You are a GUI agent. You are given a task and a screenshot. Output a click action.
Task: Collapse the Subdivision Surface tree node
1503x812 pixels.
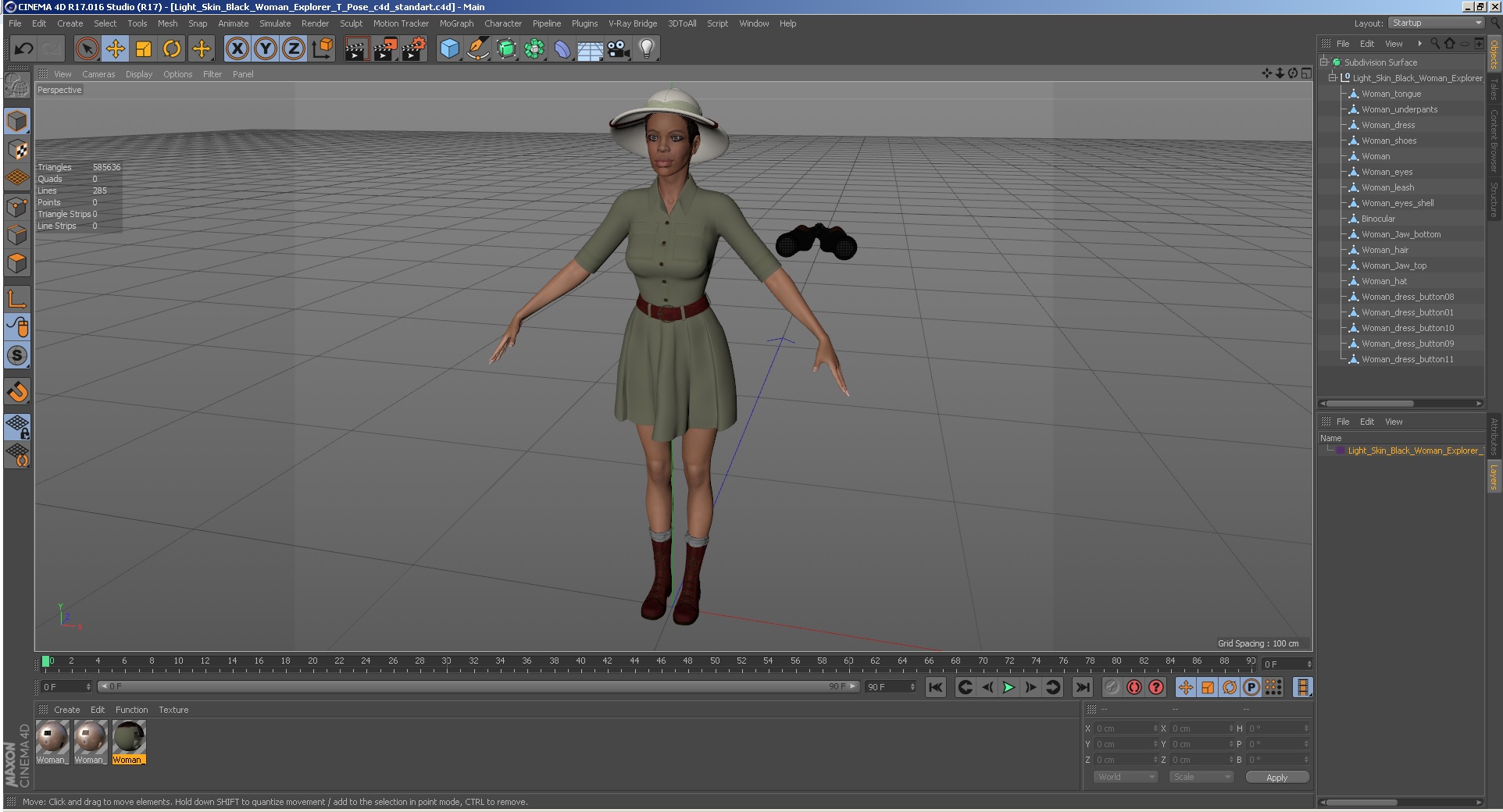point(1324,62)
